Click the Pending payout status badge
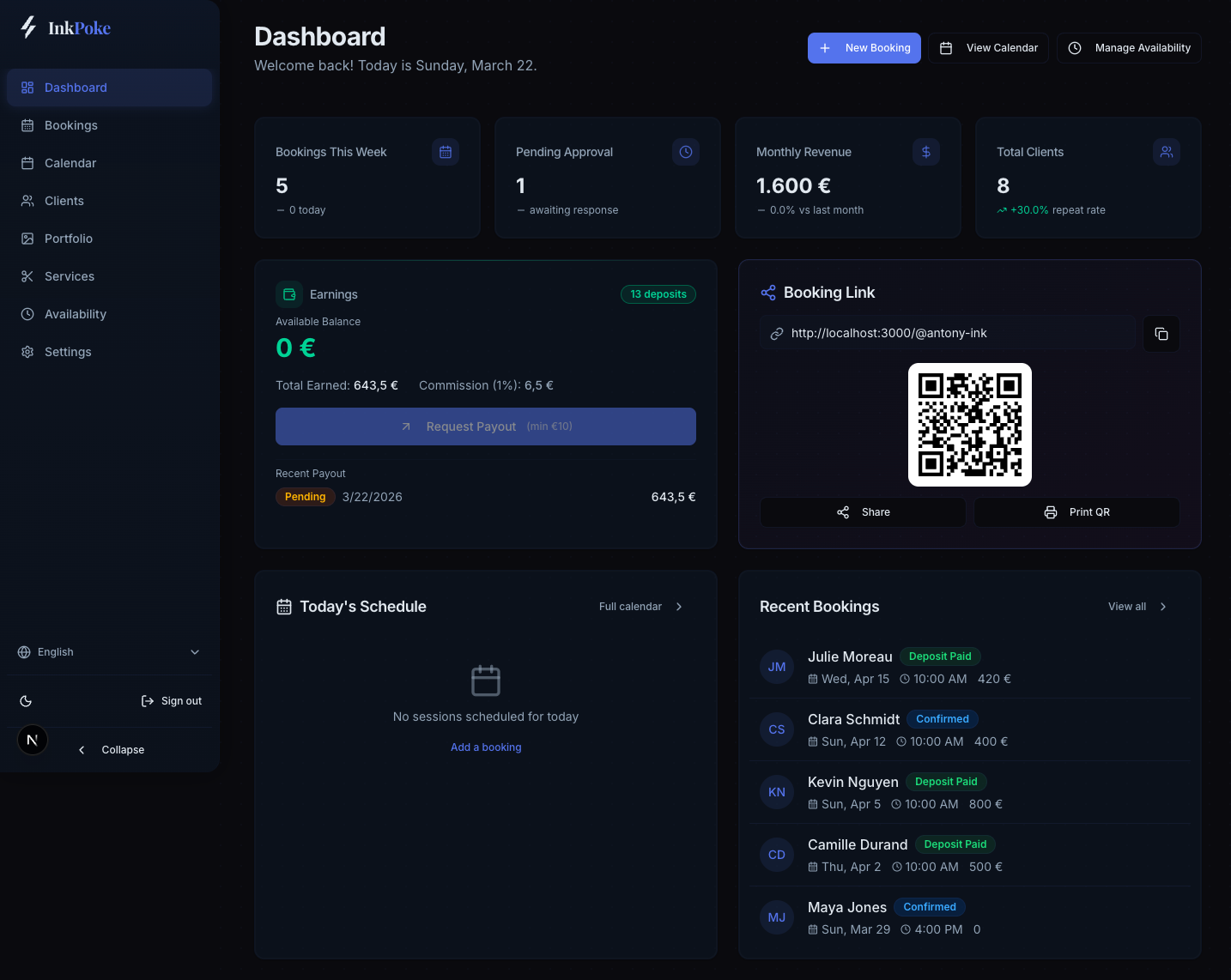The height and width of the screenshot is (980, 1231). click(305, 497)
